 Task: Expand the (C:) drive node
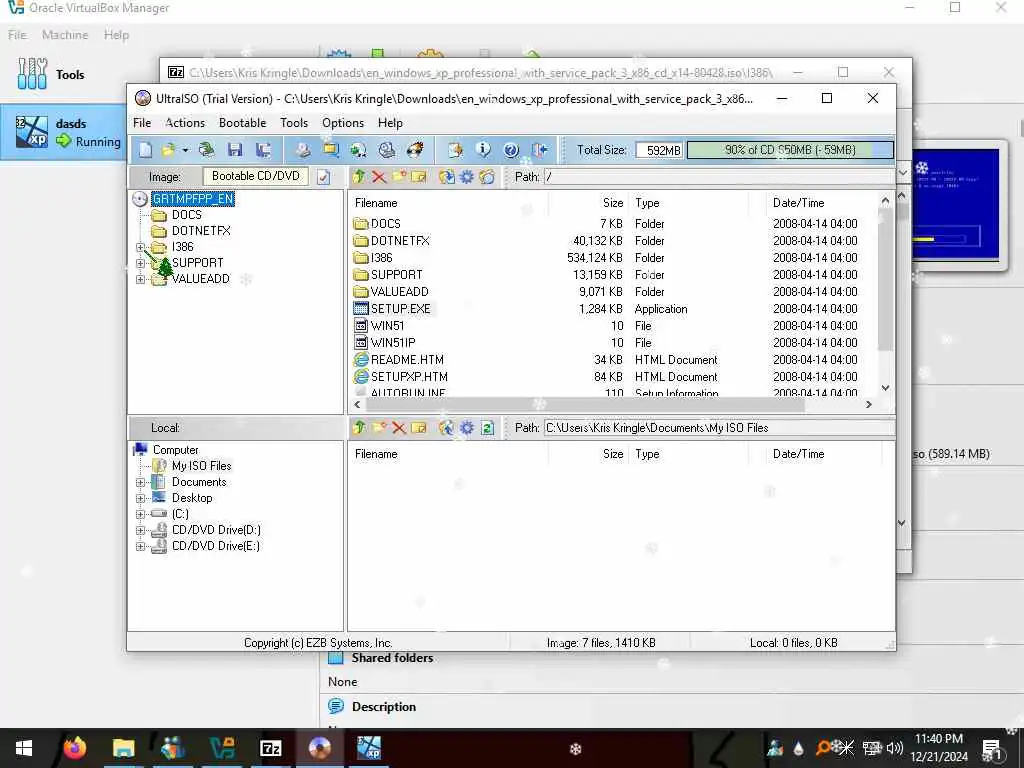point(140,514)
